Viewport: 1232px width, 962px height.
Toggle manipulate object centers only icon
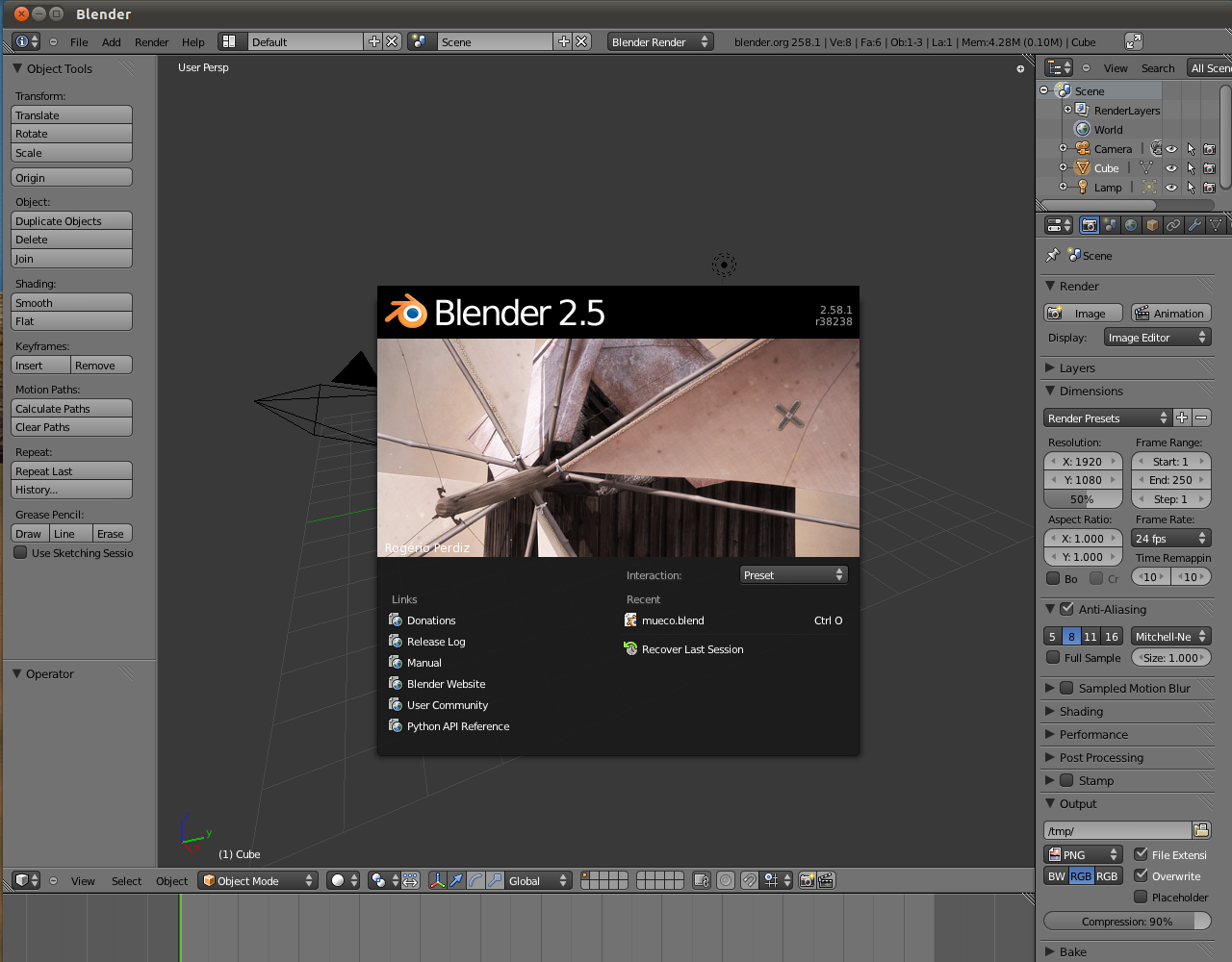tap(410, 880)
